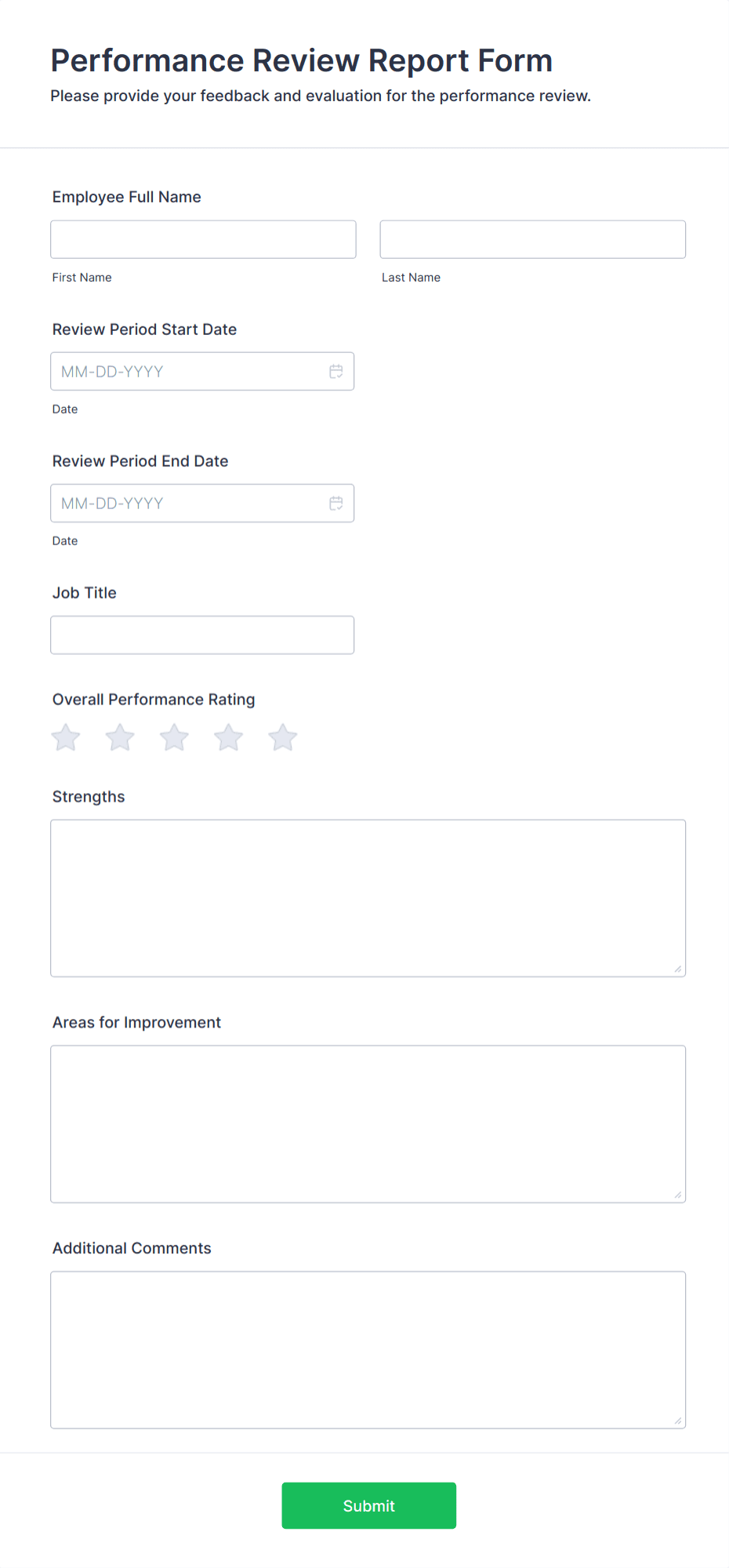Click inside the Areas for Improvement text area
Screen dimensions: 729x1568
click(368, 1123)
